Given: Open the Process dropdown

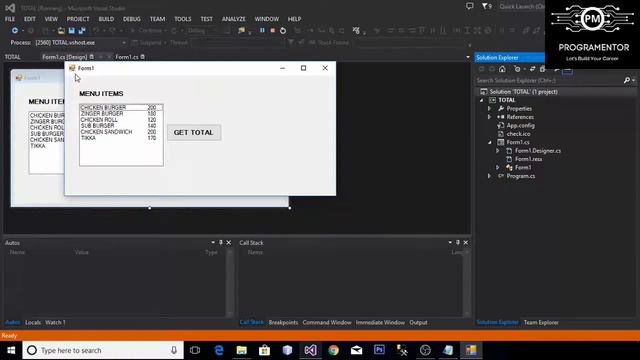Looking at the screenshot, I should point(123,42).
